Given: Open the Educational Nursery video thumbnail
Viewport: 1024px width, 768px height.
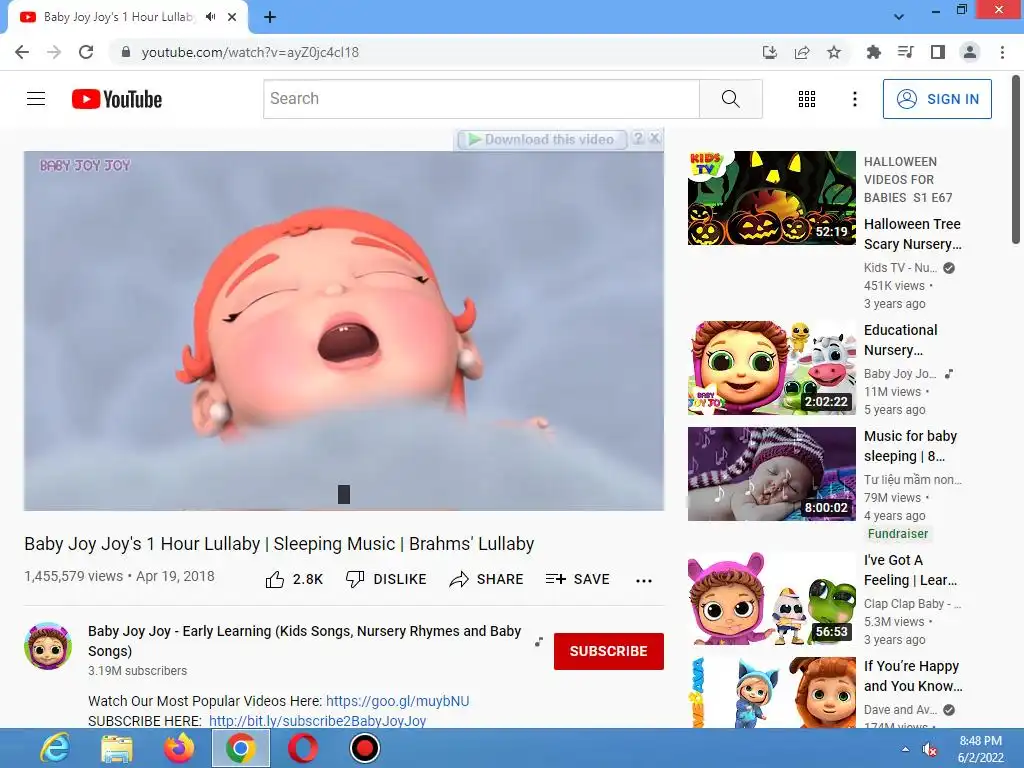Looking at the screenshot, I should pos(771,368).
